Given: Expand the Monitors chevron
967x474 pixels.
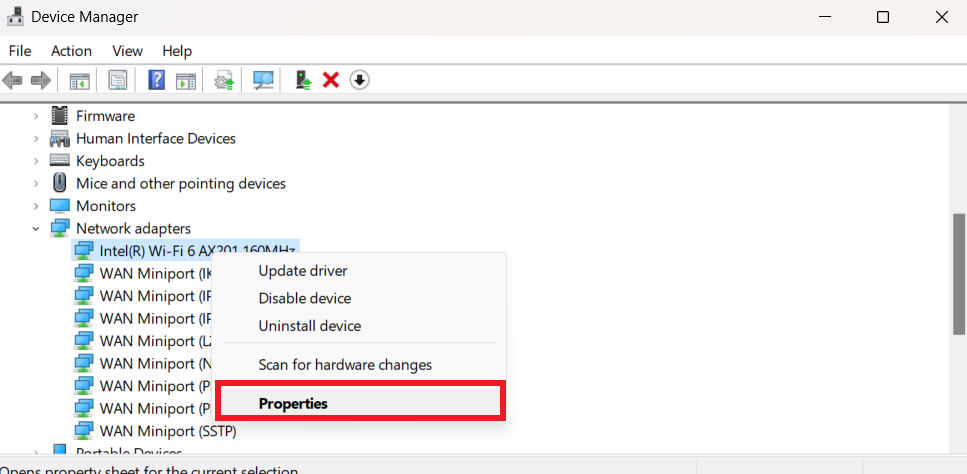Looking at the screenshot, I should coord(36,206).
